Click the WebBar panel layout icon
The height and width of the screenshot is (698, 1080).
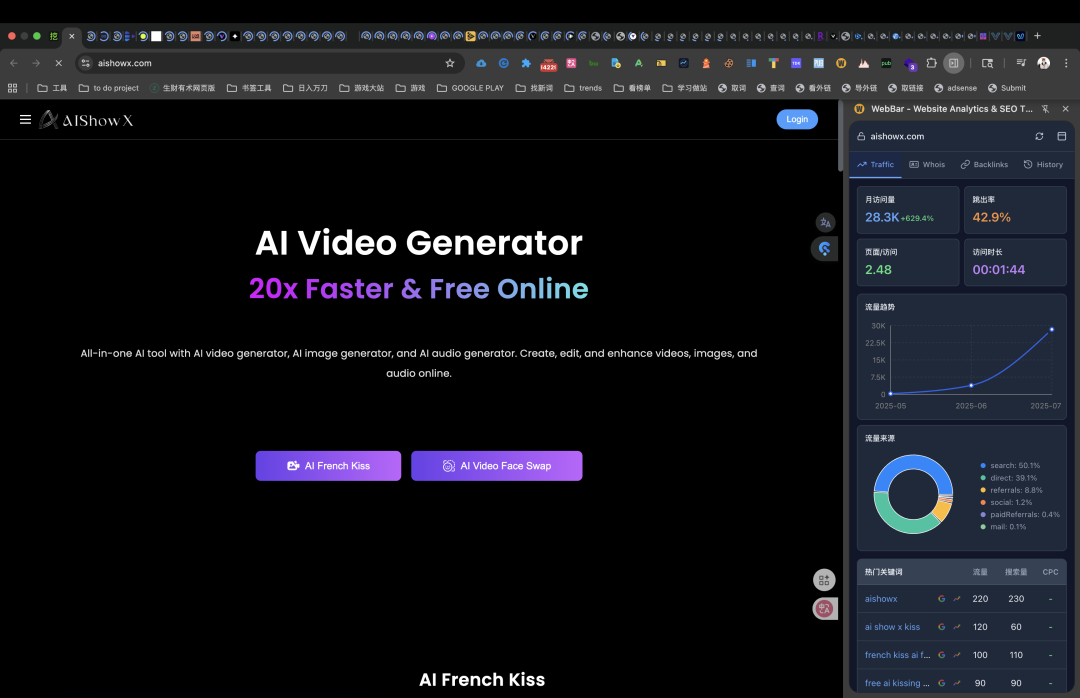1061,136
